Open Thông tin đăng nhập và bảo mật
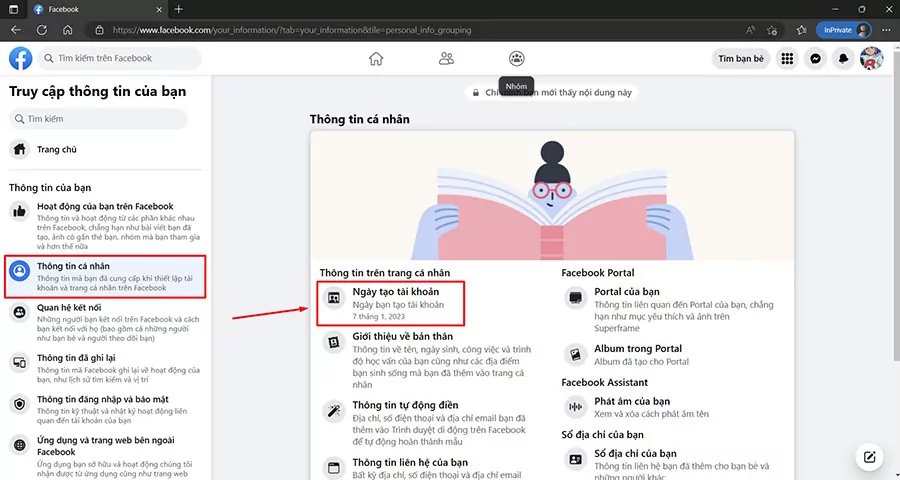This screenshot has width=900, height=480. pyautogui.click(x=105, y=409)
